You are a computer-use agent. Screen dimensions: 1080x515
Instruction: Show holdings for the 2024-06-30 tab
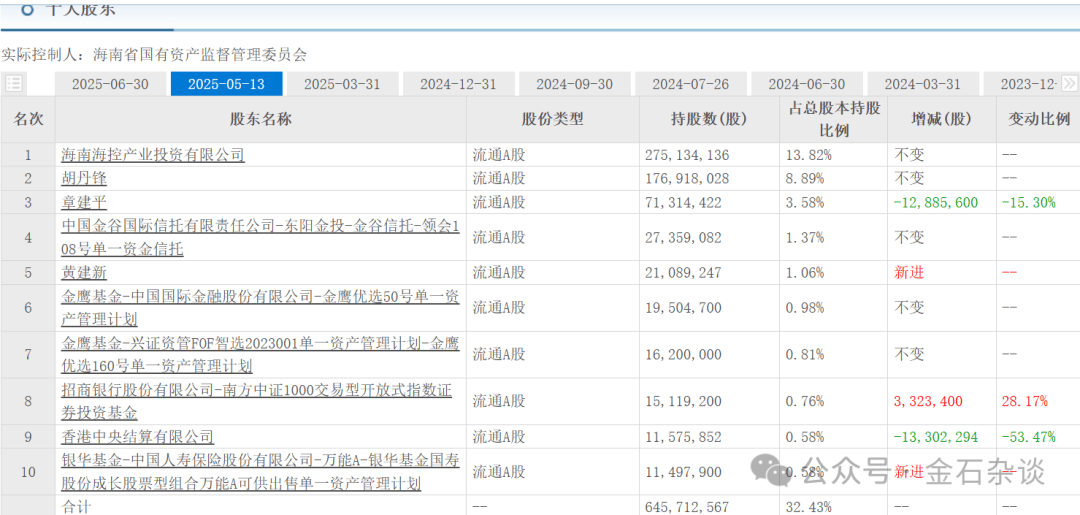806,84
